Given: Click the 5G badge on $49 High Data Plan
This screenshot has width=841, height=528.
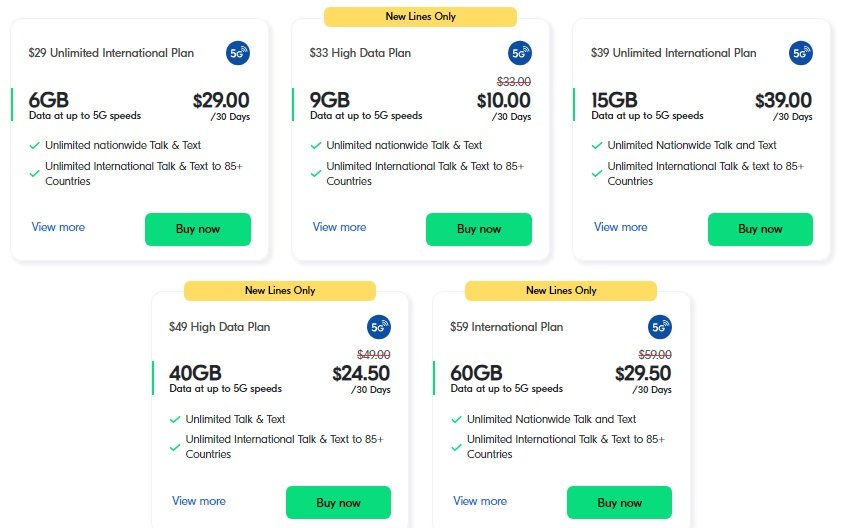Looking at the screenshot, I should coord(379,327).
